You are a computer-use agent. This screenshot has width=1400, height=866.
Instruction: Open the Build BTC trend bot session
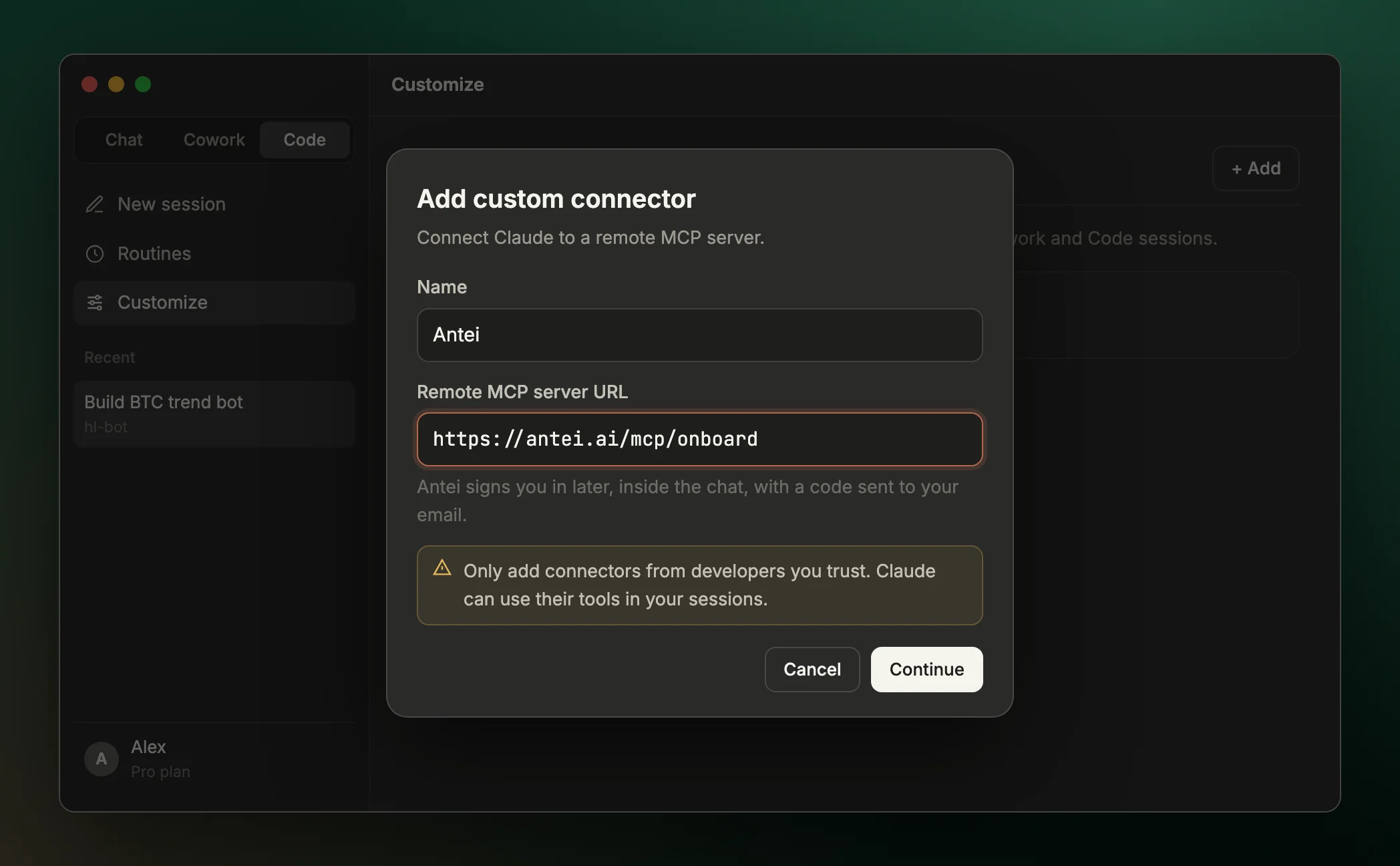pyautogui.click(x=214, y=414)
